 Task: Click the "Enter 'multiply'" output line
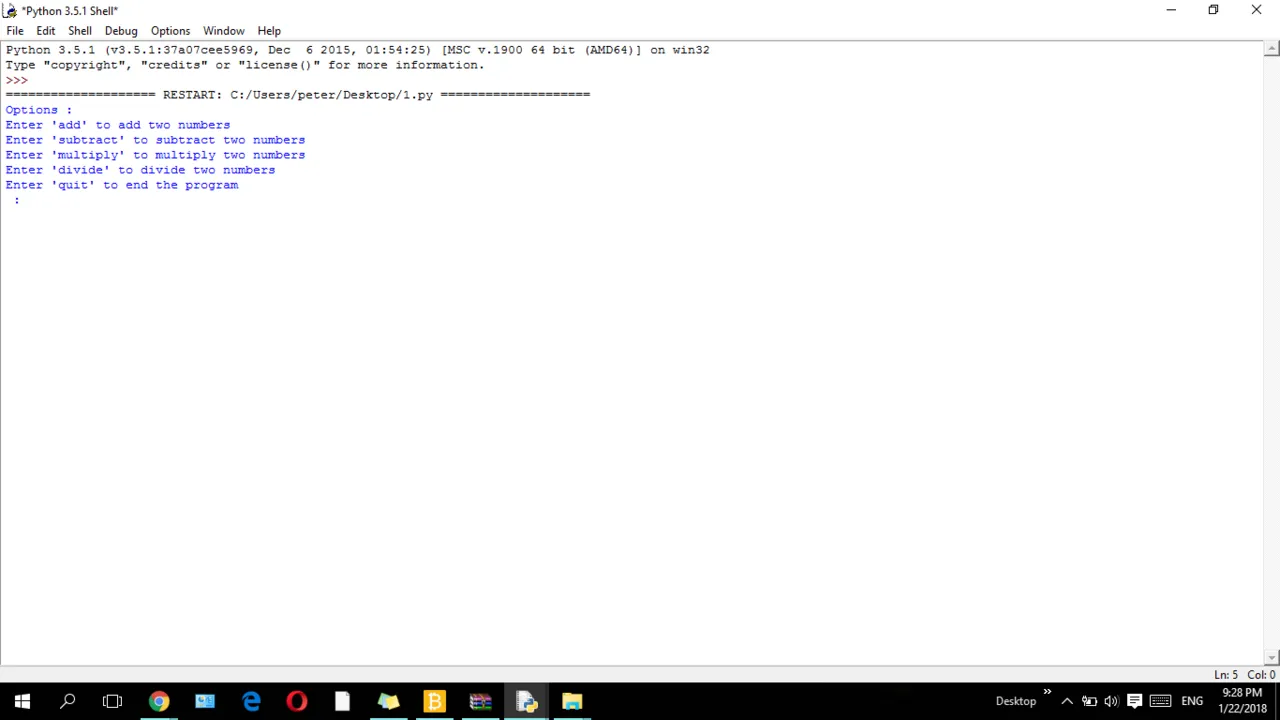click(155, 155)
